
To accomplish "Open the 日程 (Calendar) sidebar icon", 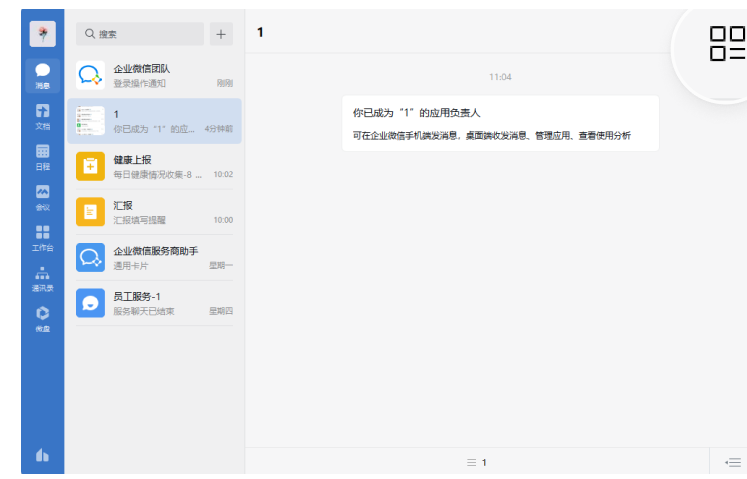I will point(42,156).
